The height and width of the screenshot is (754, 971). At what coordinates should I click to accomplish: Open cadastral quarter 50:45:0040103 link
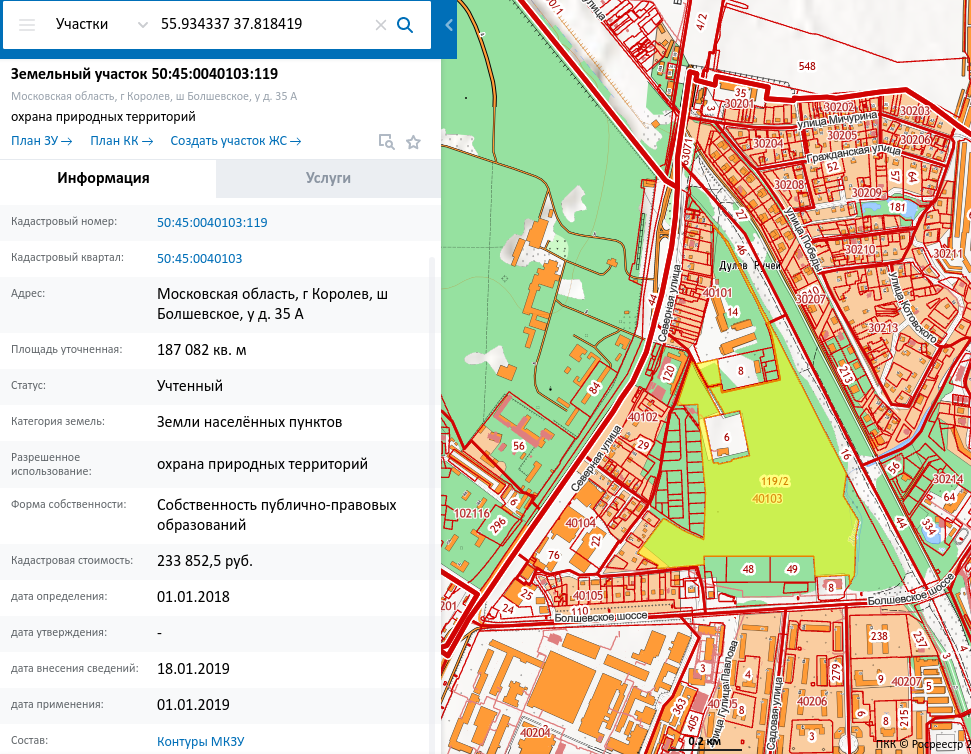click(199, 258)
